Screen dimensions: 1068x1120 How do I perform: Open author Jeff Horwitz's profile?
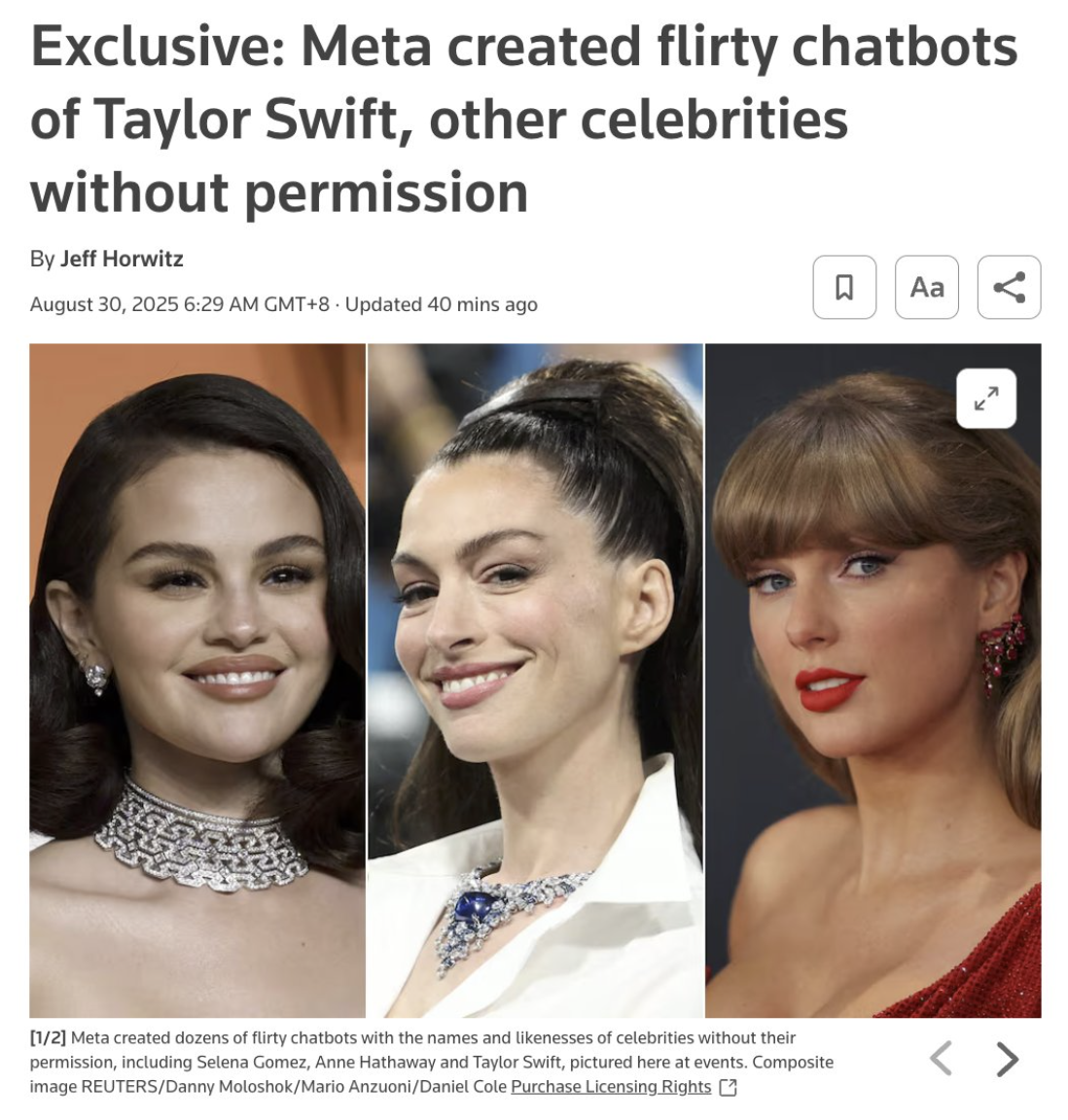122,259
